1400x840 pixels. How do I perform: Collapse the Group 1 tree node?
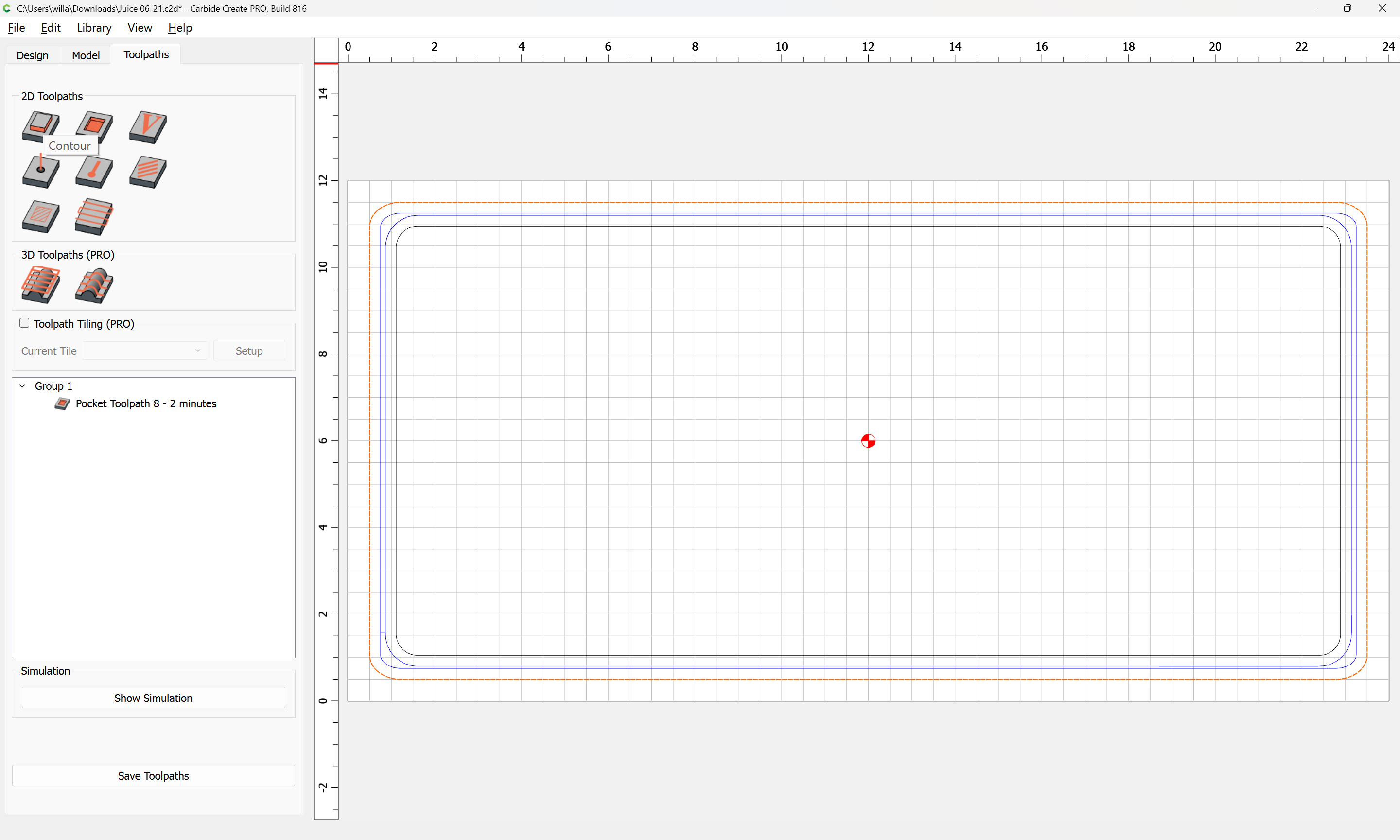[23, 386]
